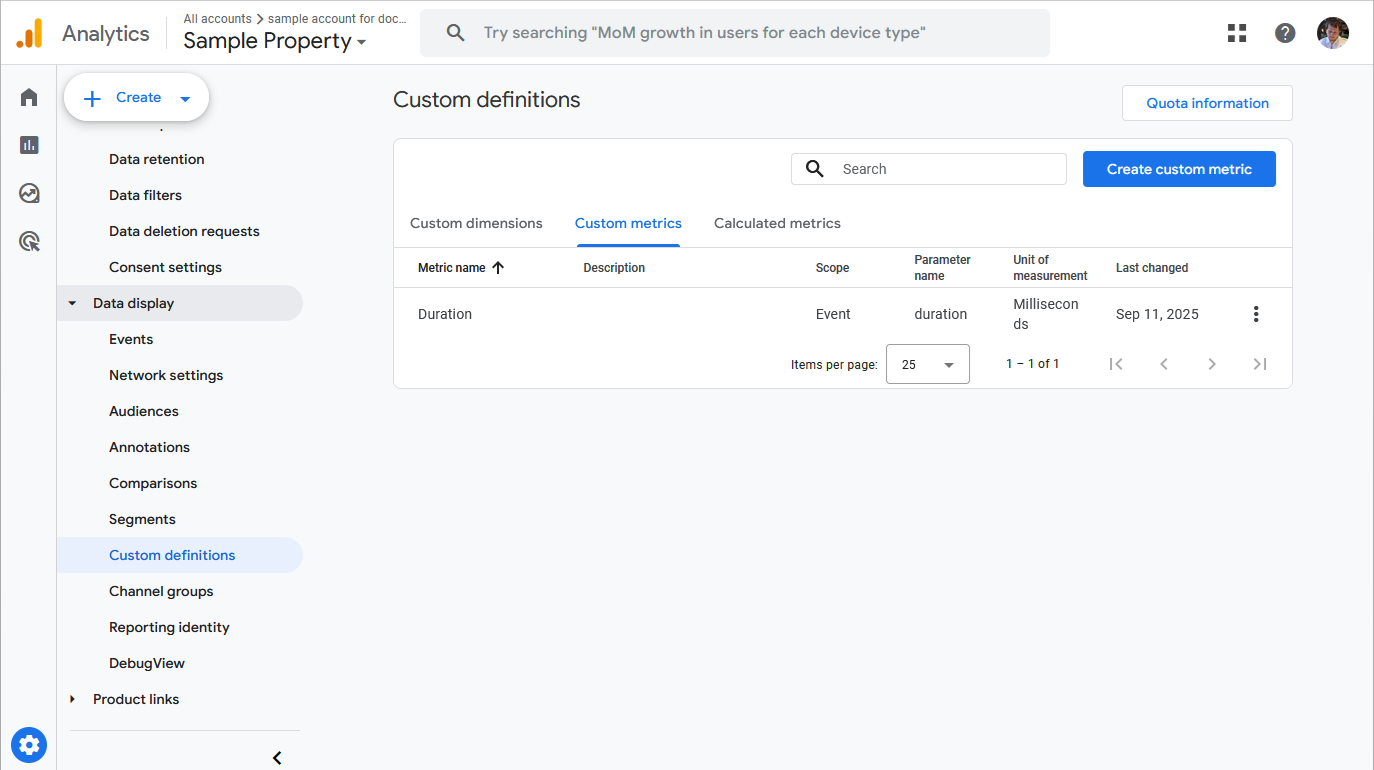1374x770 pixels.
Task: Open the Help question mark icon
Action: [x=1285, y=33]
